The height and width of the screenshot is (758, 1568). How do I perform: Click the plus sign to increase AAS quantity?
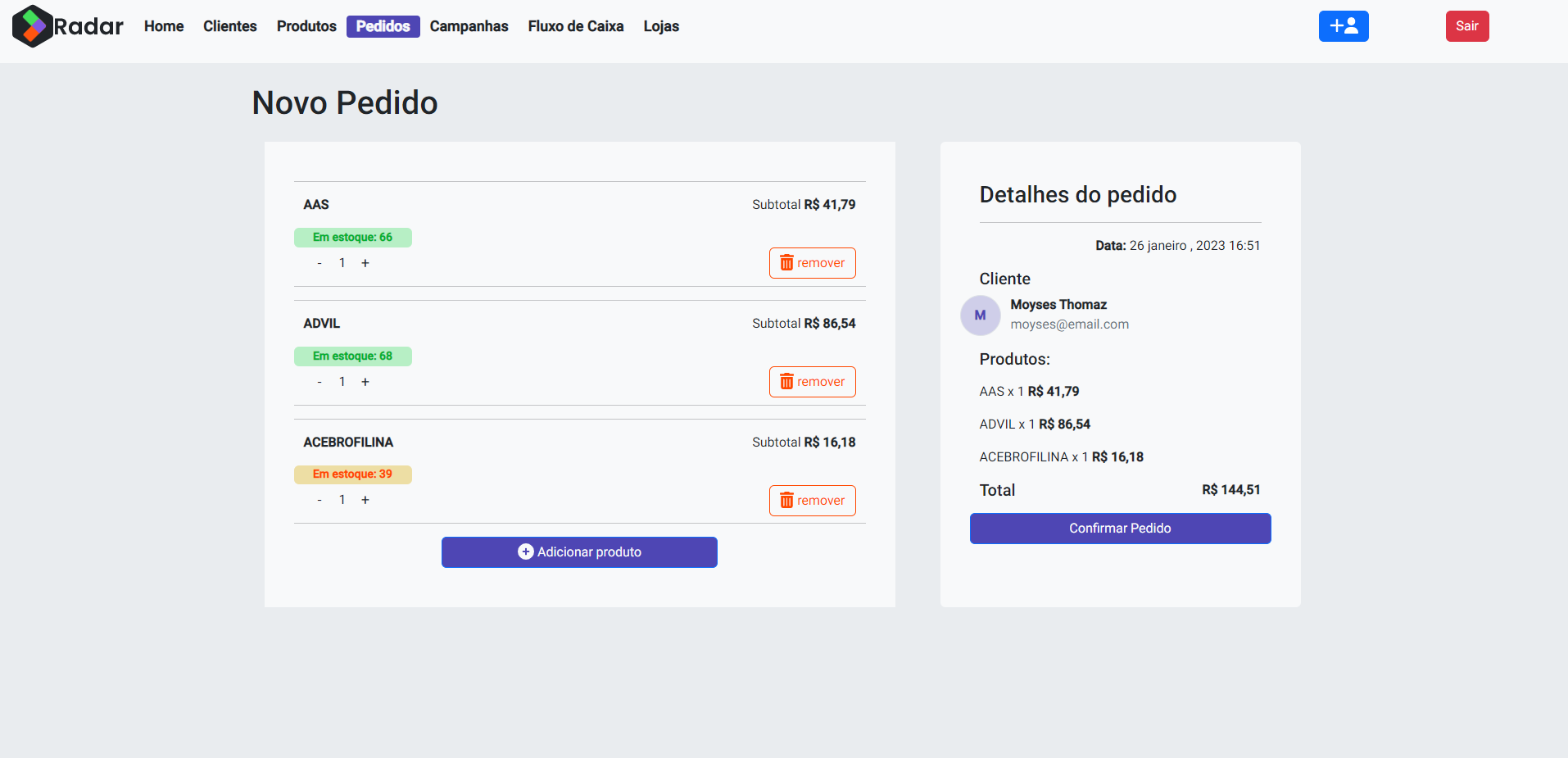point(365,262)
